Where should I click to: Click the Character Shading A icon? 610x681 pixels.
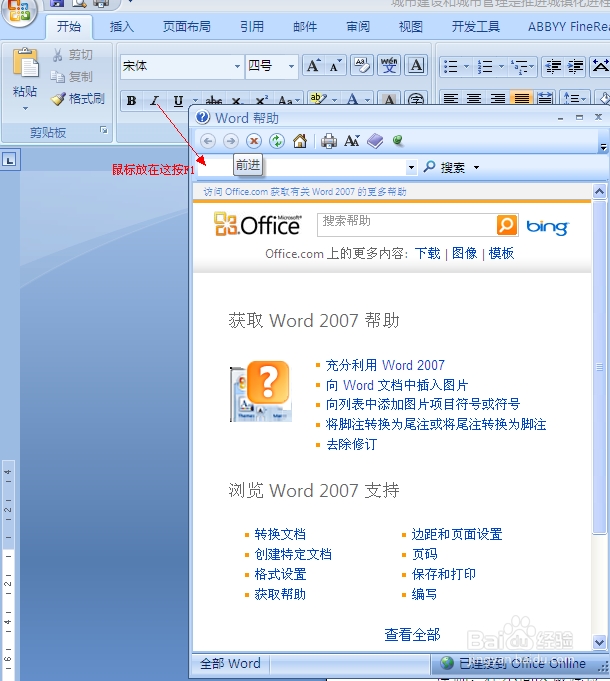[389, 99]
